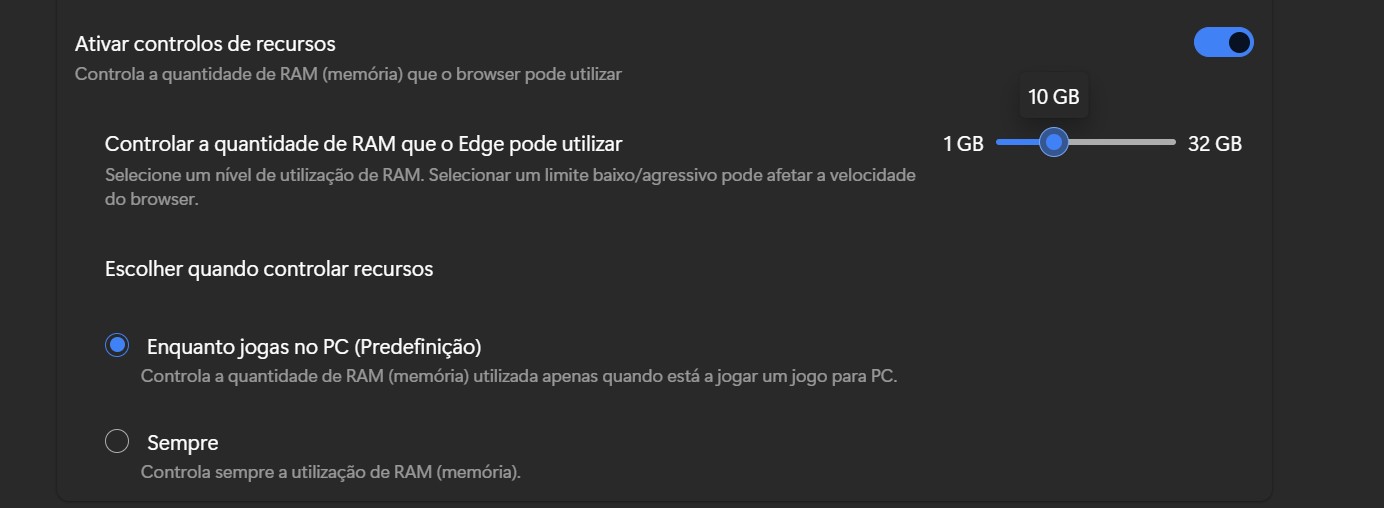
Task: Click the 10 GB slider value tooltip
Action: (1053, 97)
